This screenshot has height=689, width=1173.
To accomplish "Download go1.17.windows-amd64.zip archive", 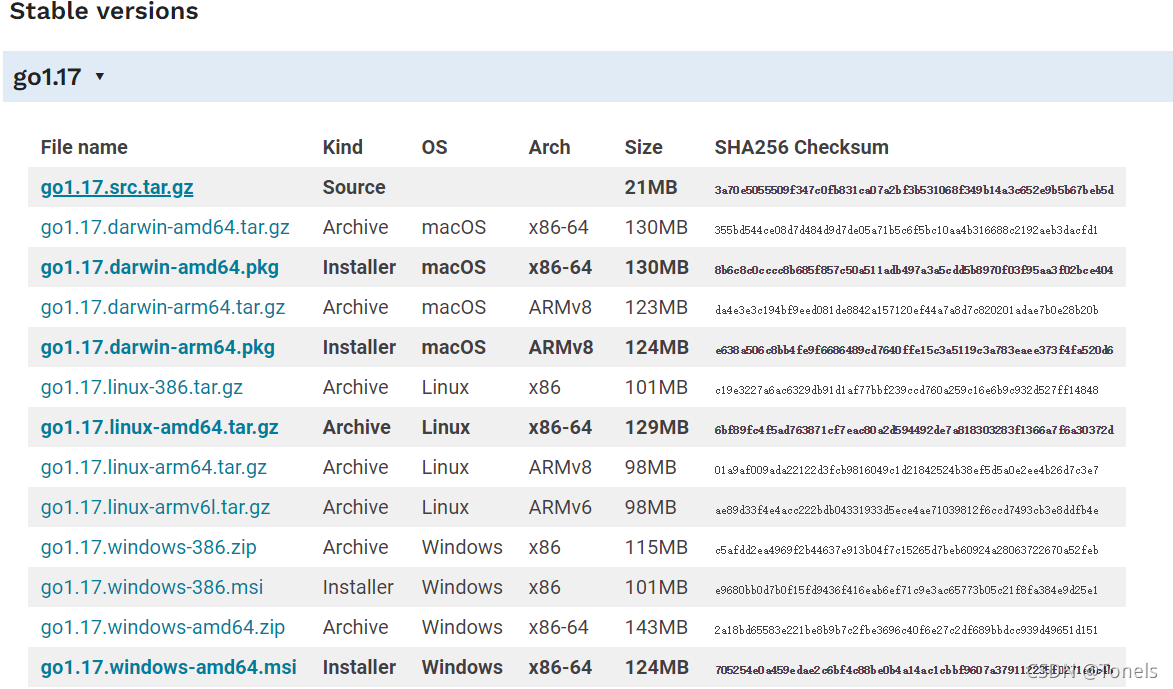I will click(162, 628).
